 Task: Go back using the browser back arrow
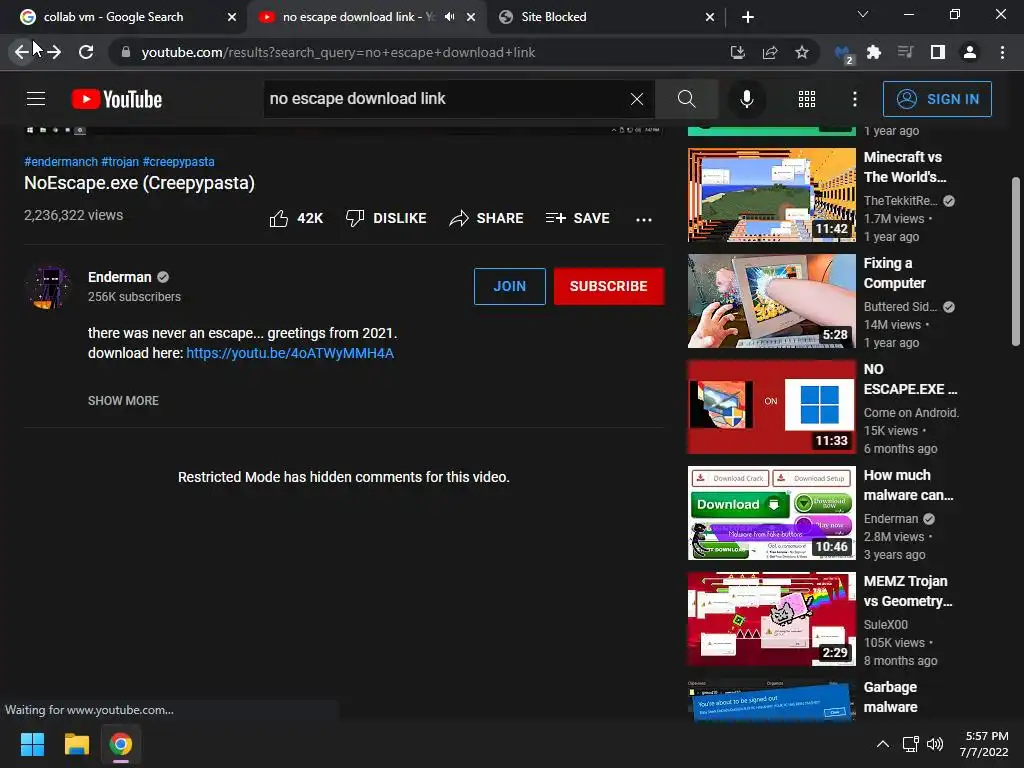click(22, 52)
